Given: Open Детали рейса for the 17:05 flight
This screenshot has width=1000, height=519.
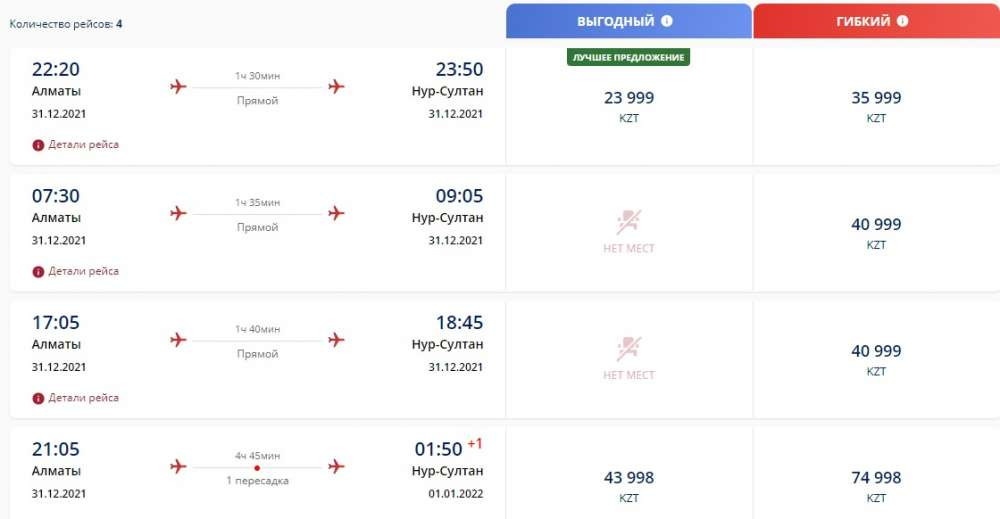Looking at the screenshot, I should pos(84,398).
